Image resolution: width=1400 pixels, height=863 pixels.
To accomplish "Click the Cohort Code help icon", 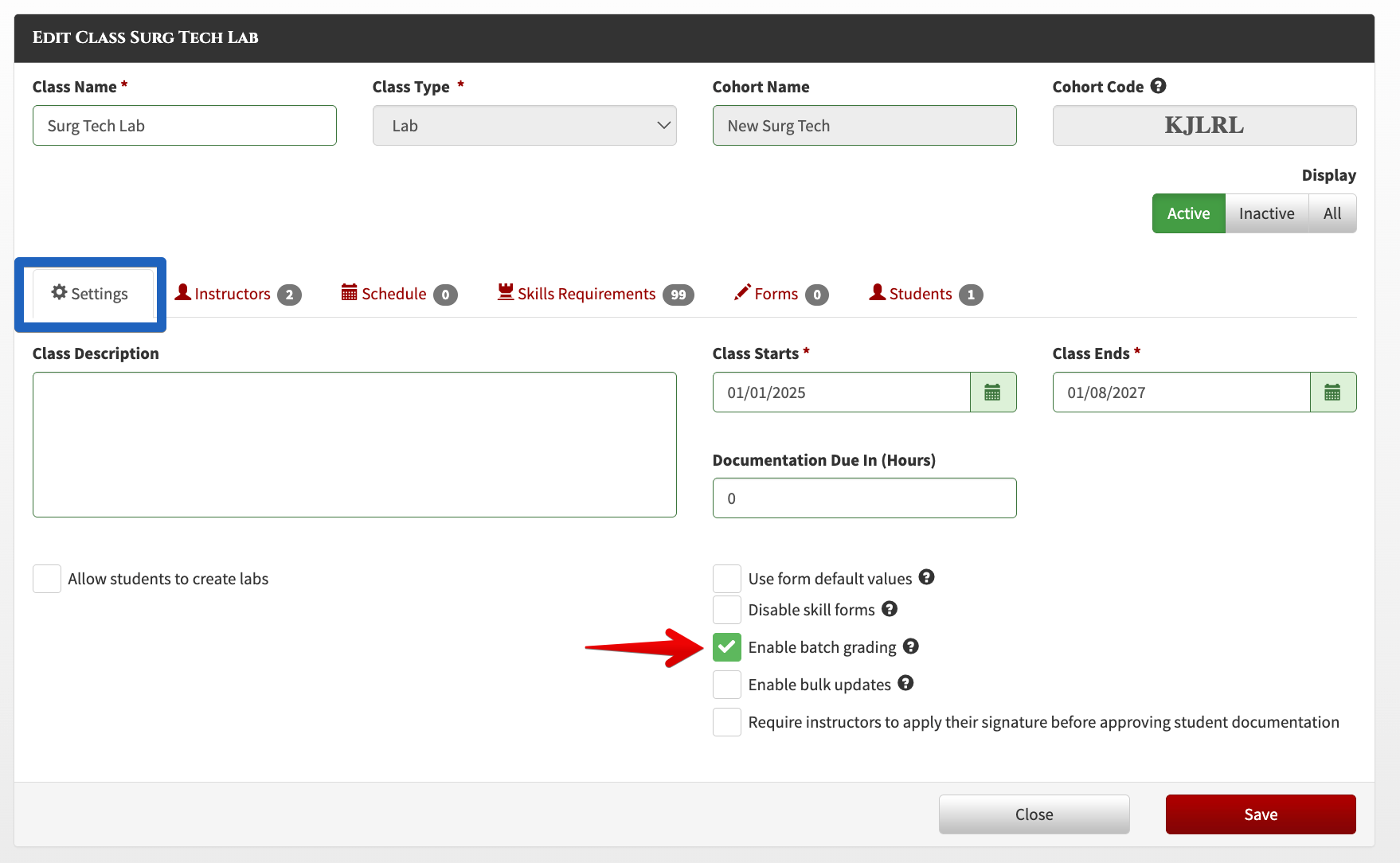I will [1159, 86].
